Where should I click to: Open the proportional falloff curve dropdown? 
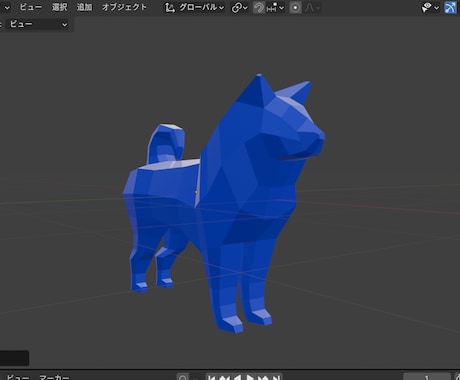(312, 7)
